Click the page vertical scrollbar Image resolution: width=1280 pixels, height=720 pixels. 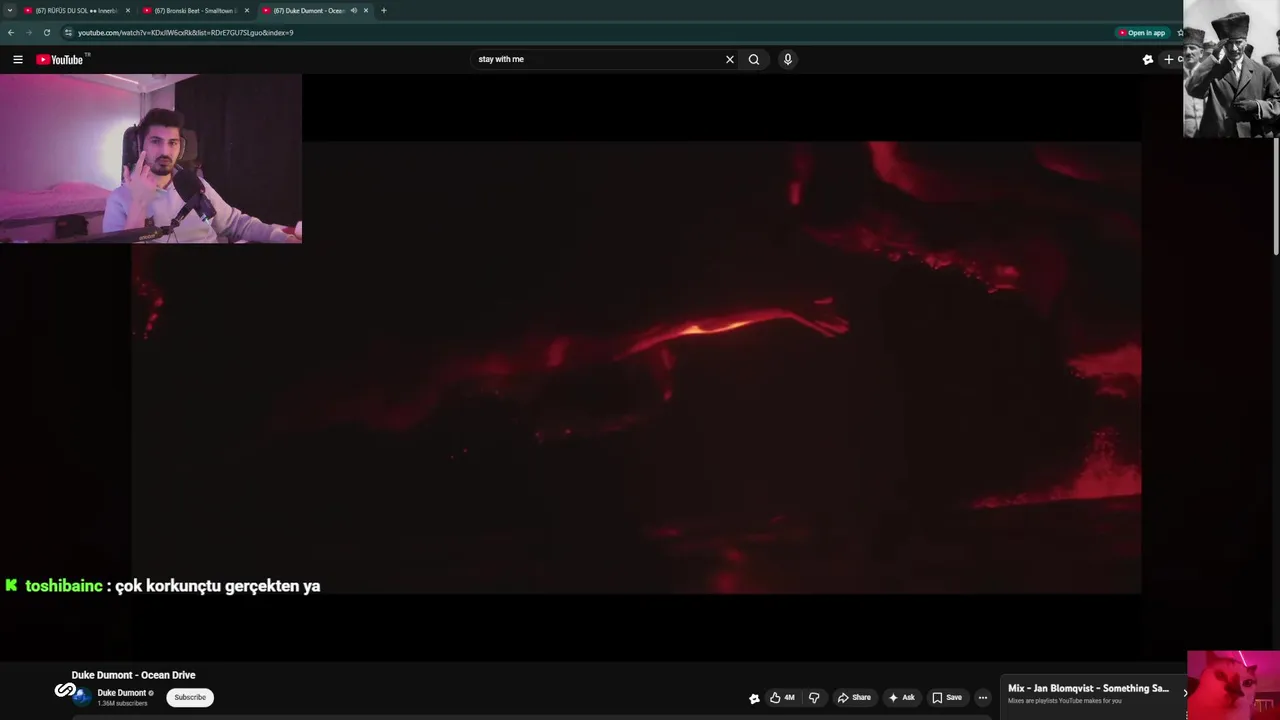point(1276,195)
